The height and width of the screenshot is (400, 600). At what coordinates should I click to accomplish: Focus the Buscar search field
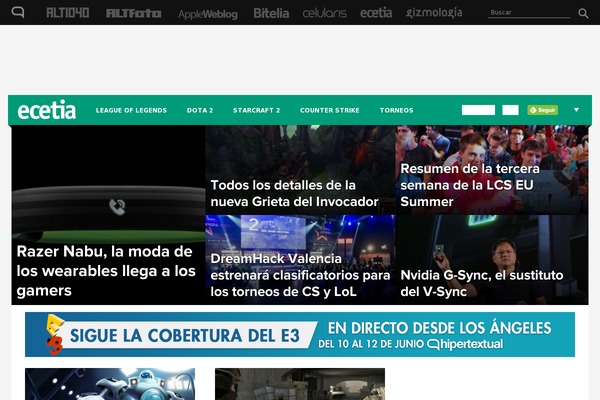pyautogui.click(x=529, y=13)
